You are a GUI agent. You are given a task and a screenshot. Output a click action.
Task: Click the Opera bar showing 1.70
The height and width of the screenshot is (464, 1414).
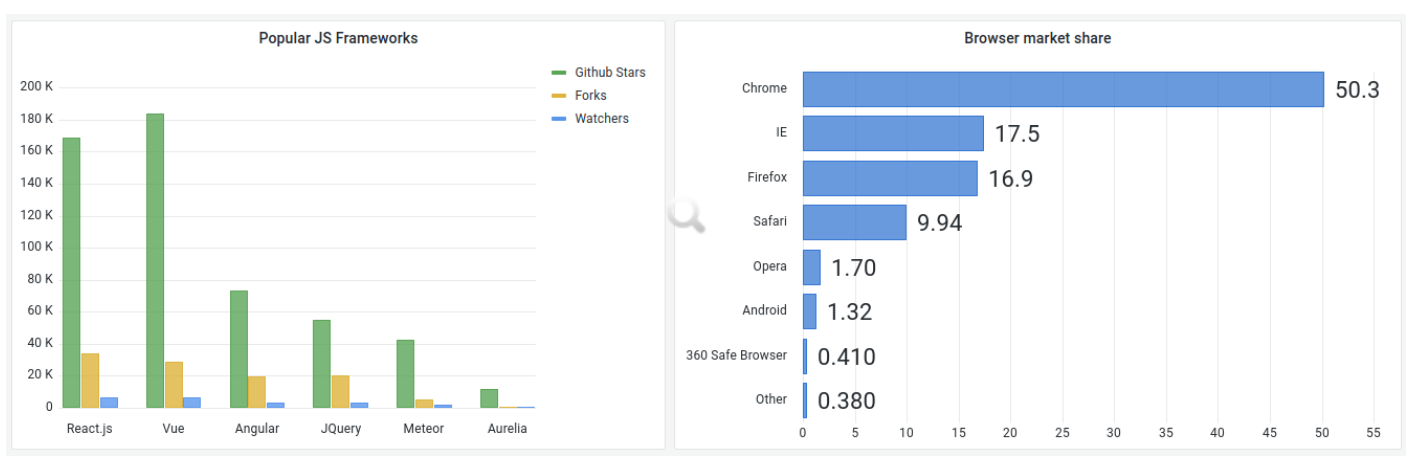click(x=811, y=267)
